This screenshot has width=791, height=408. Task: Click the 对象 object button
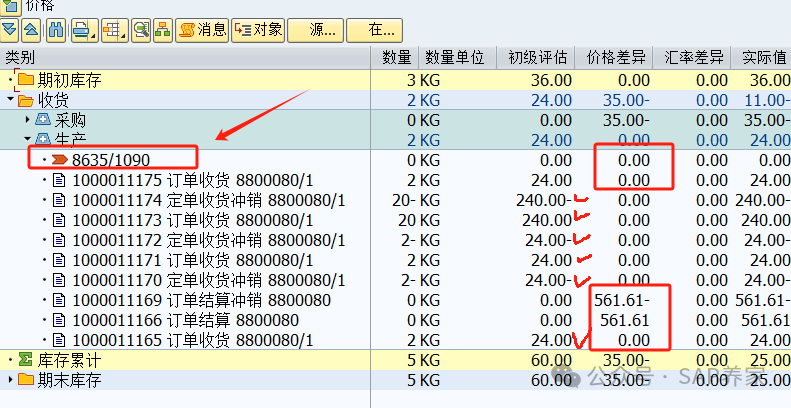coord(259,30)
